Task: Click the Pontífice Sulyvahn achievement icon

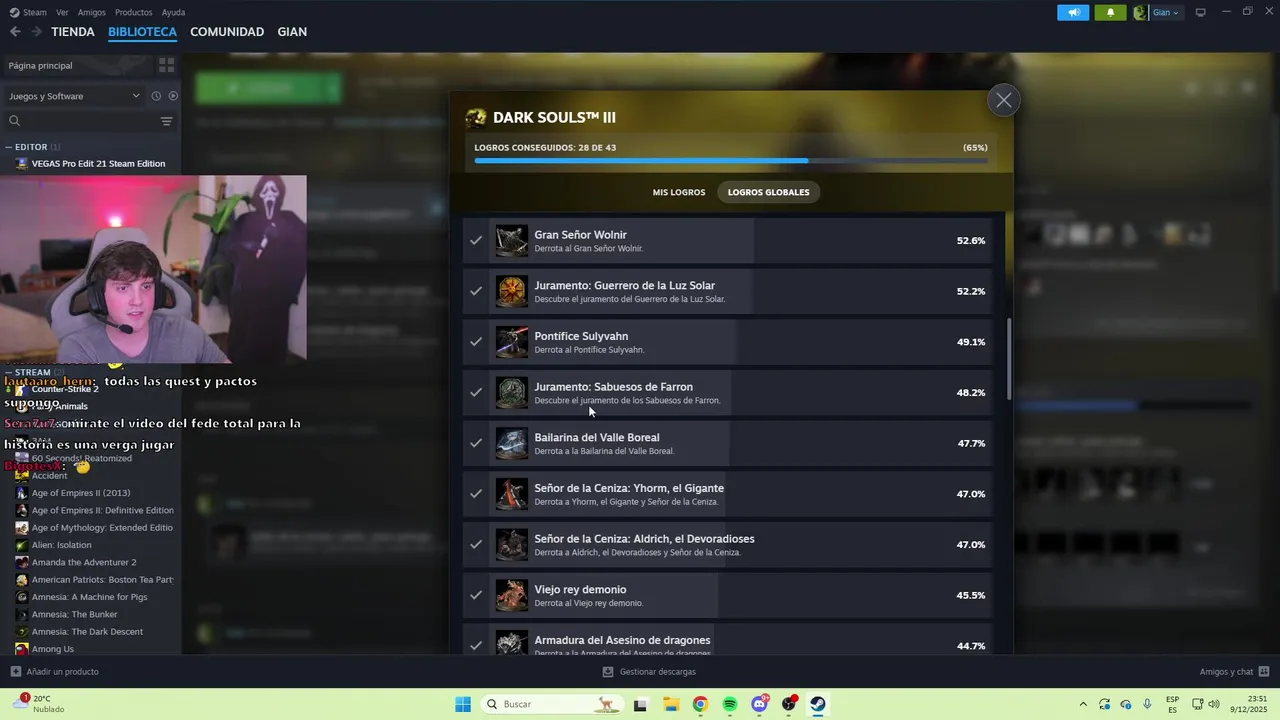Action: [x=512, y=342]
